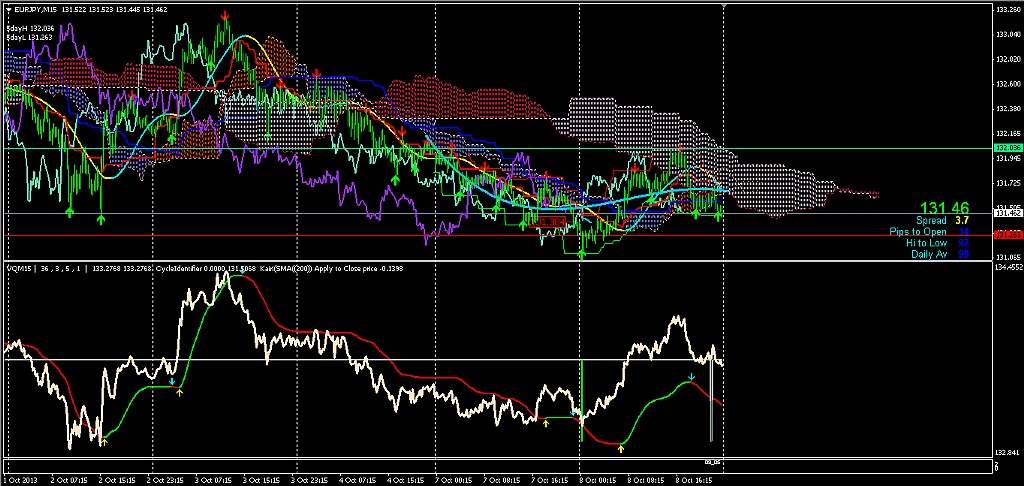Click the cyan down arrow at the indicator top peak
Viewport: 1024px width, 486px height.
242,270
